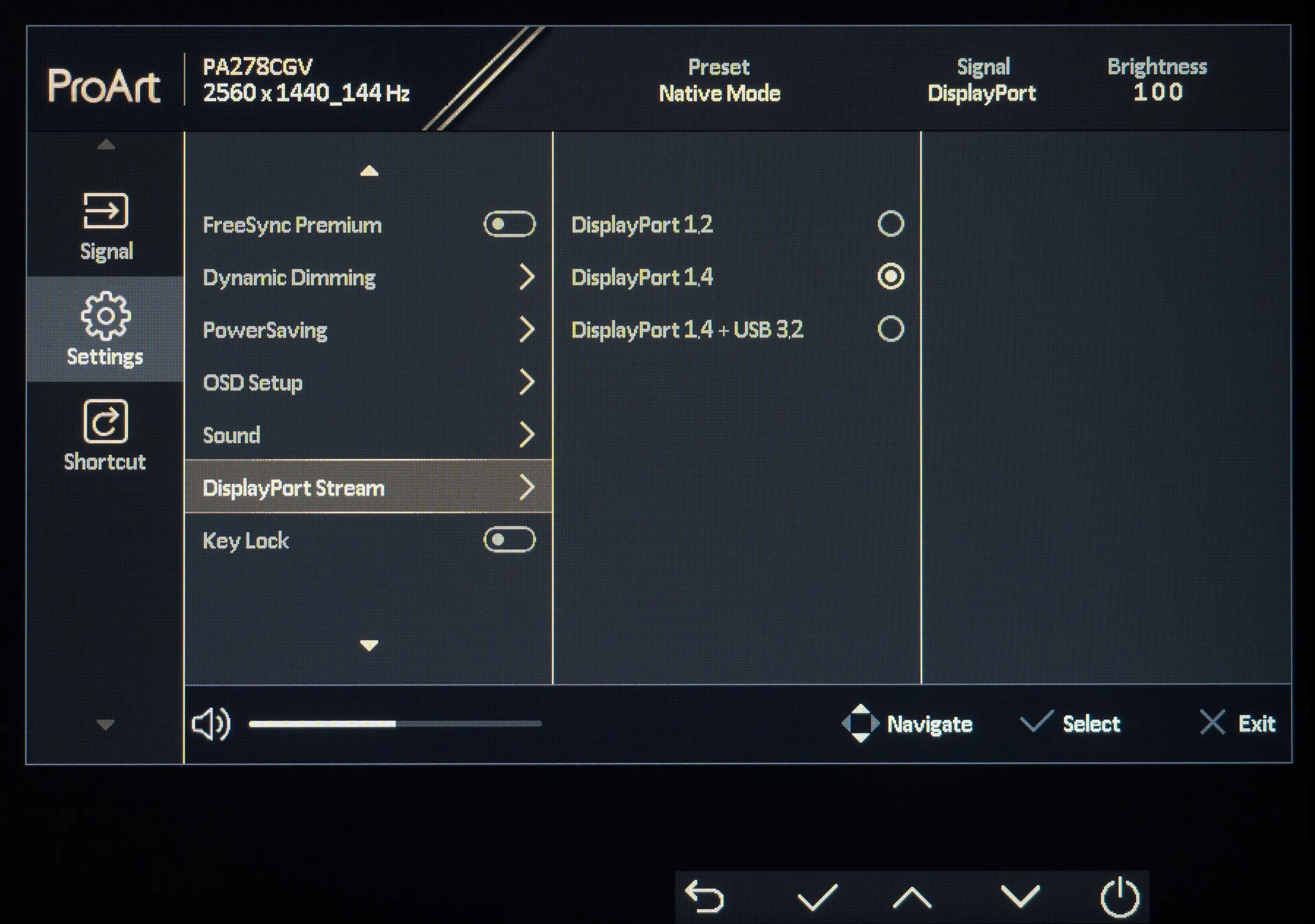Viewport: 1315px width, 924px height.
Task: Choose DisplayPort 1.4 + USB 3.2 radio
Action: [x=891, y=329]
